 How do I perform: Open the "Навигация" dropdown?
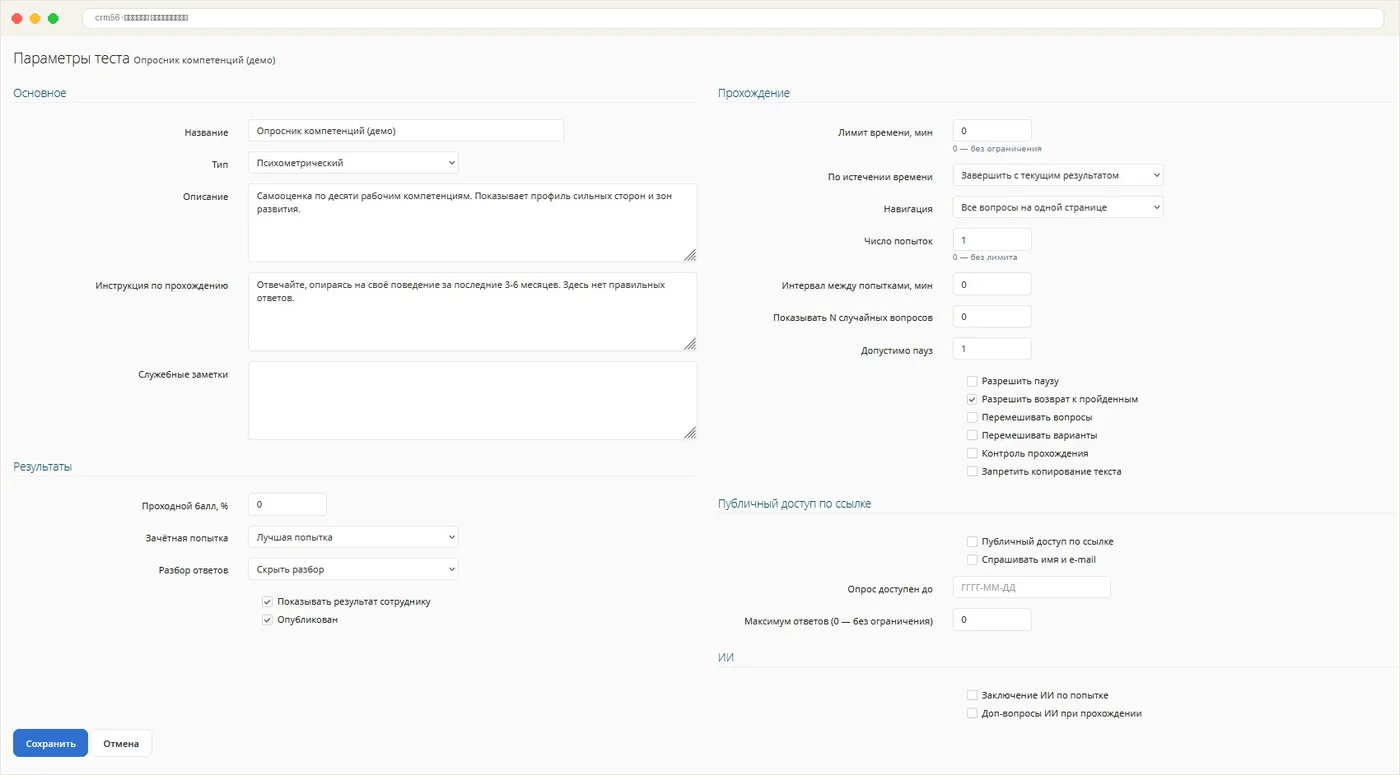[1058, 207]
